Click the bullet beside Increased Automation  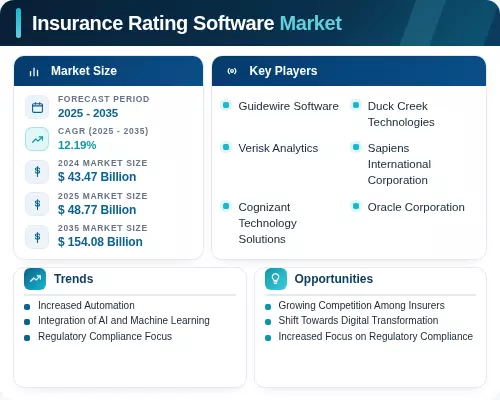click(27, 307)
